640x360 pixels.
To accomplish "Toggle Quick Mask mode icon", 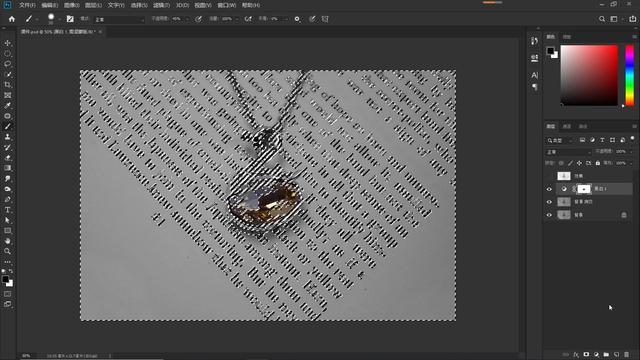I will [x=7, y=294].
